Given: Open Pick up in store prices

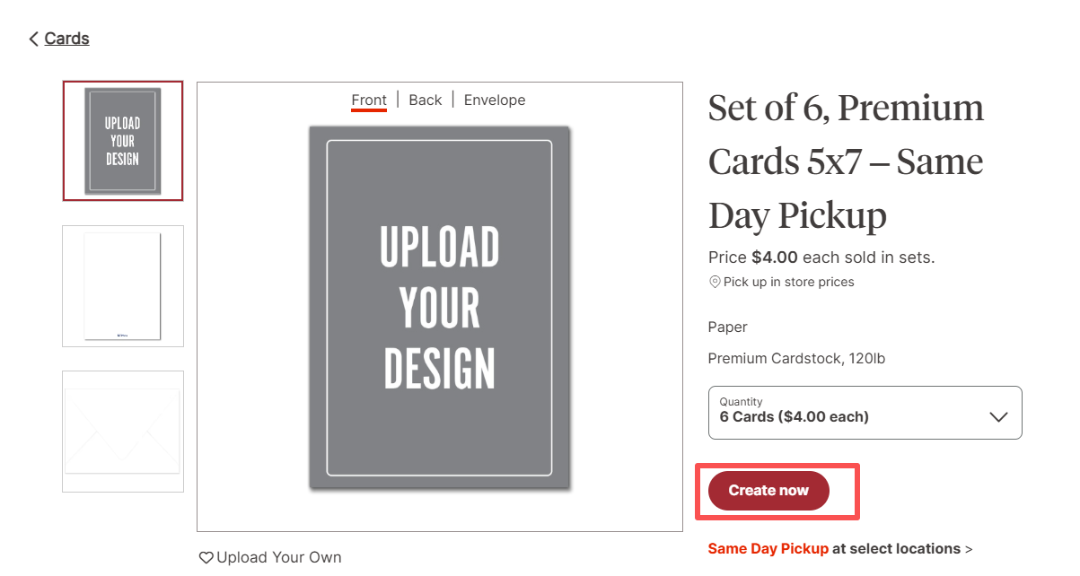Looking at the screenshot, I should click(x=789, y=282).
